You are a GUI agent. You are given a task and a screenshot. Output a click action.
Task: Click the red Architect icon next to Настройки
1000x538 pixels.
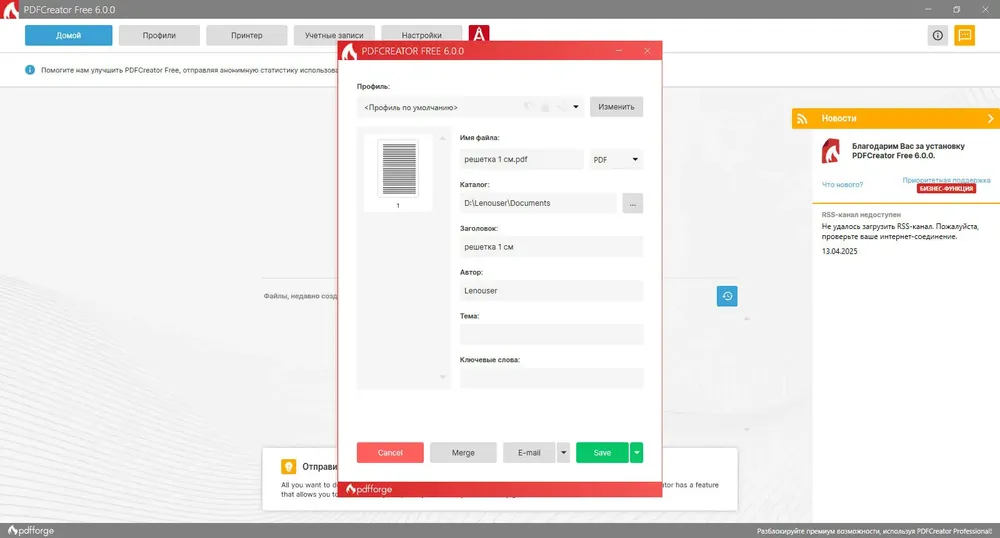coord(478,33)
